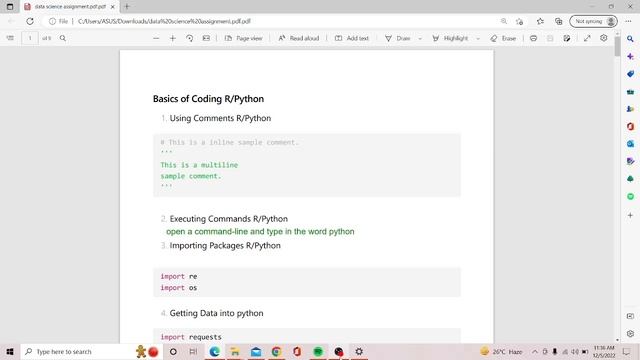Add a site to sidebar with plus
This screenshot has width=640, height=360.
pos(630,215)
